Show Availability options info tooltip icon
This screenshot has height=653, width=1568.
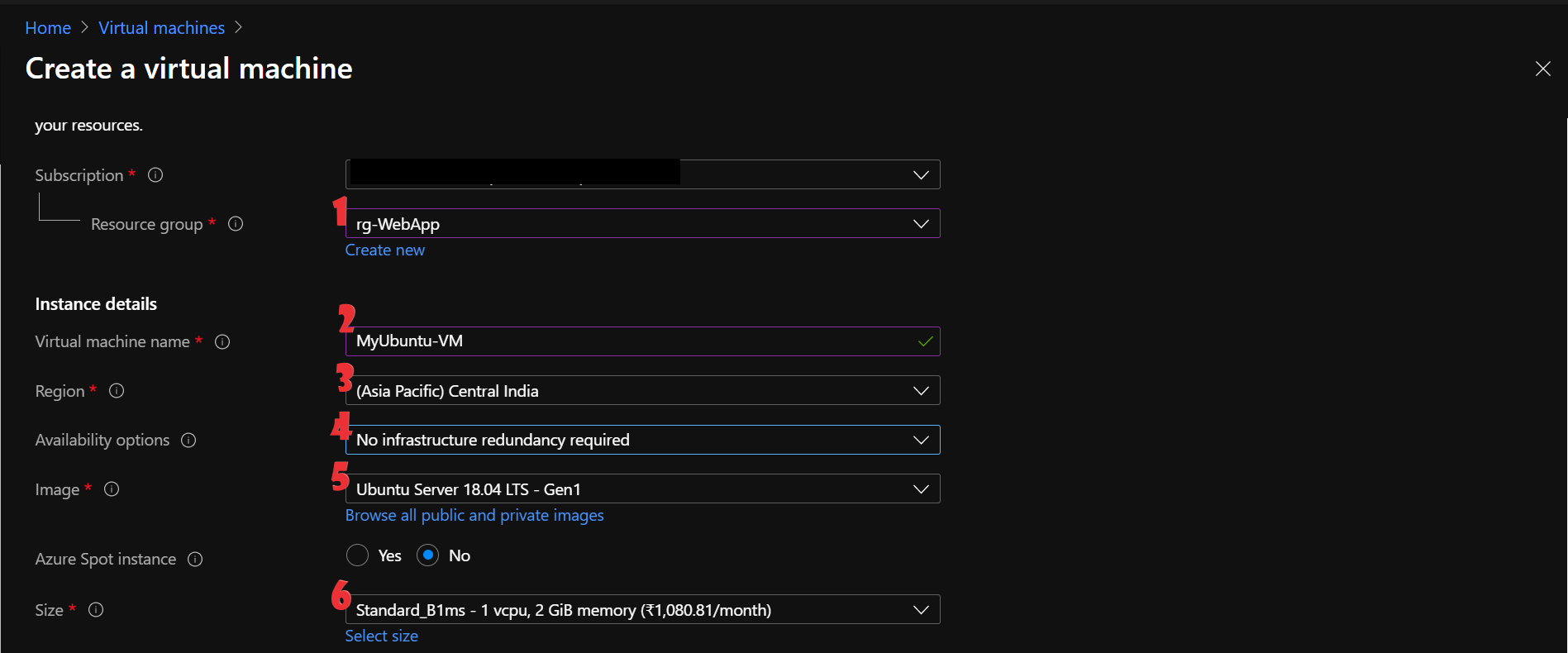(x=188, y=441)
